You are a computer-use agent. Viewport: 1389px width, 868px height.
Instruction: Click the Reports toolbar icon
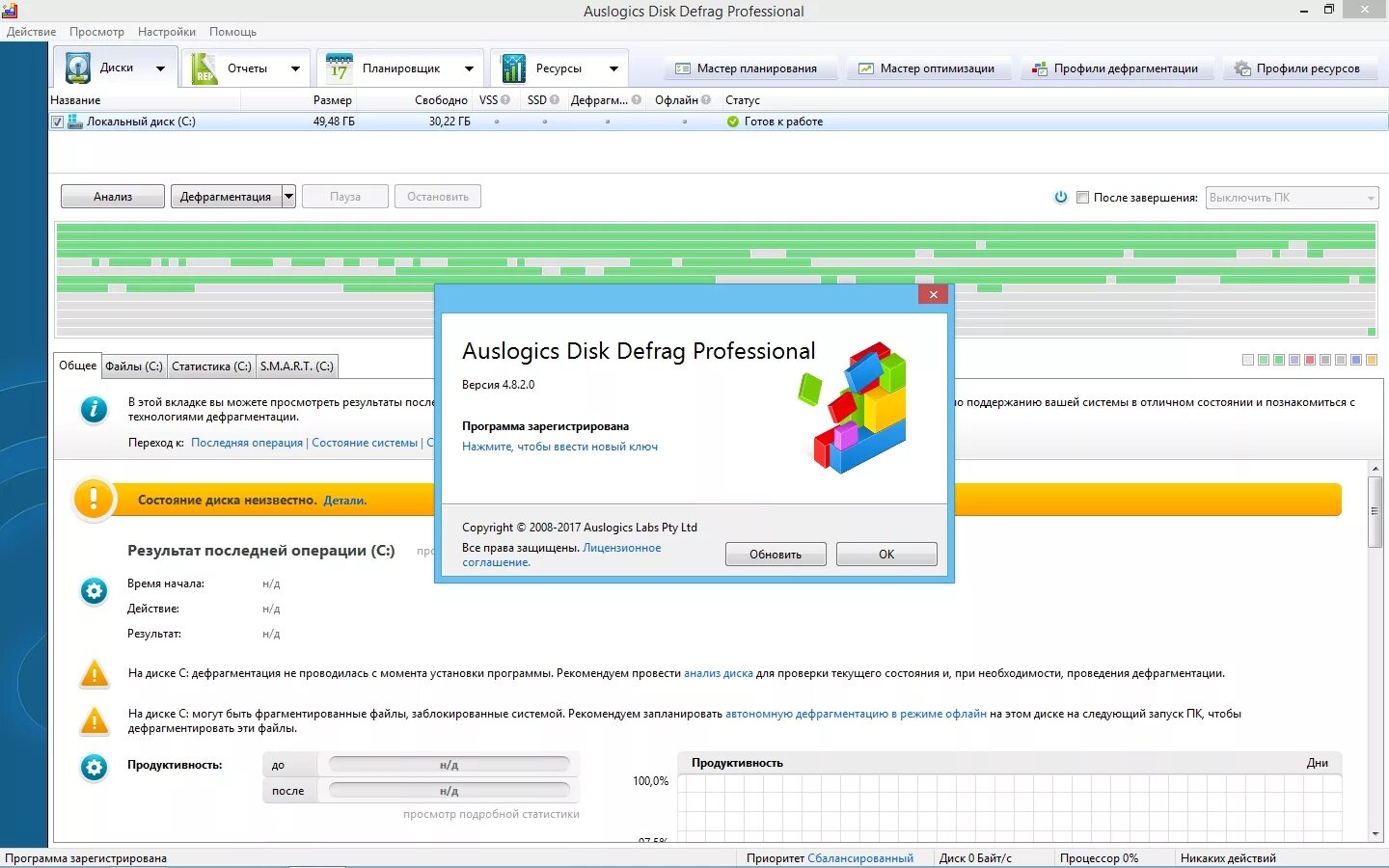(204, 68)
